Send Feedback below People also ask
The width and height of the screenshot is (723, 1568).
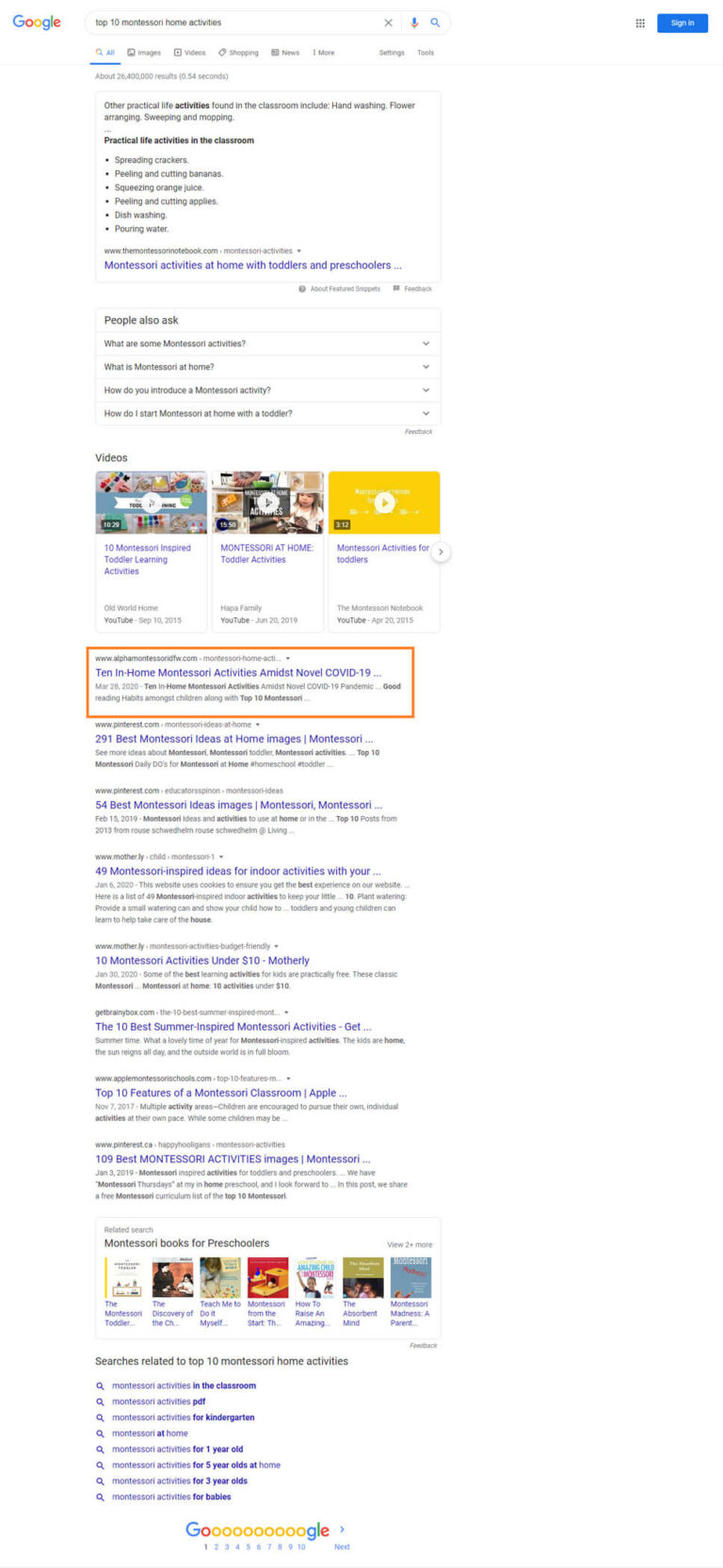tap(419, 432)
